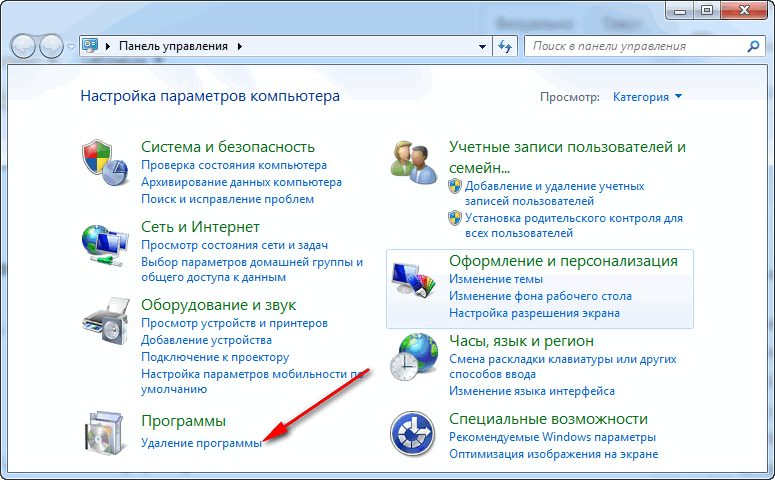Open Специальные возможности heading
Image resolution: width=775 pixels, height=480 pixels.
[x=548, y=419]
